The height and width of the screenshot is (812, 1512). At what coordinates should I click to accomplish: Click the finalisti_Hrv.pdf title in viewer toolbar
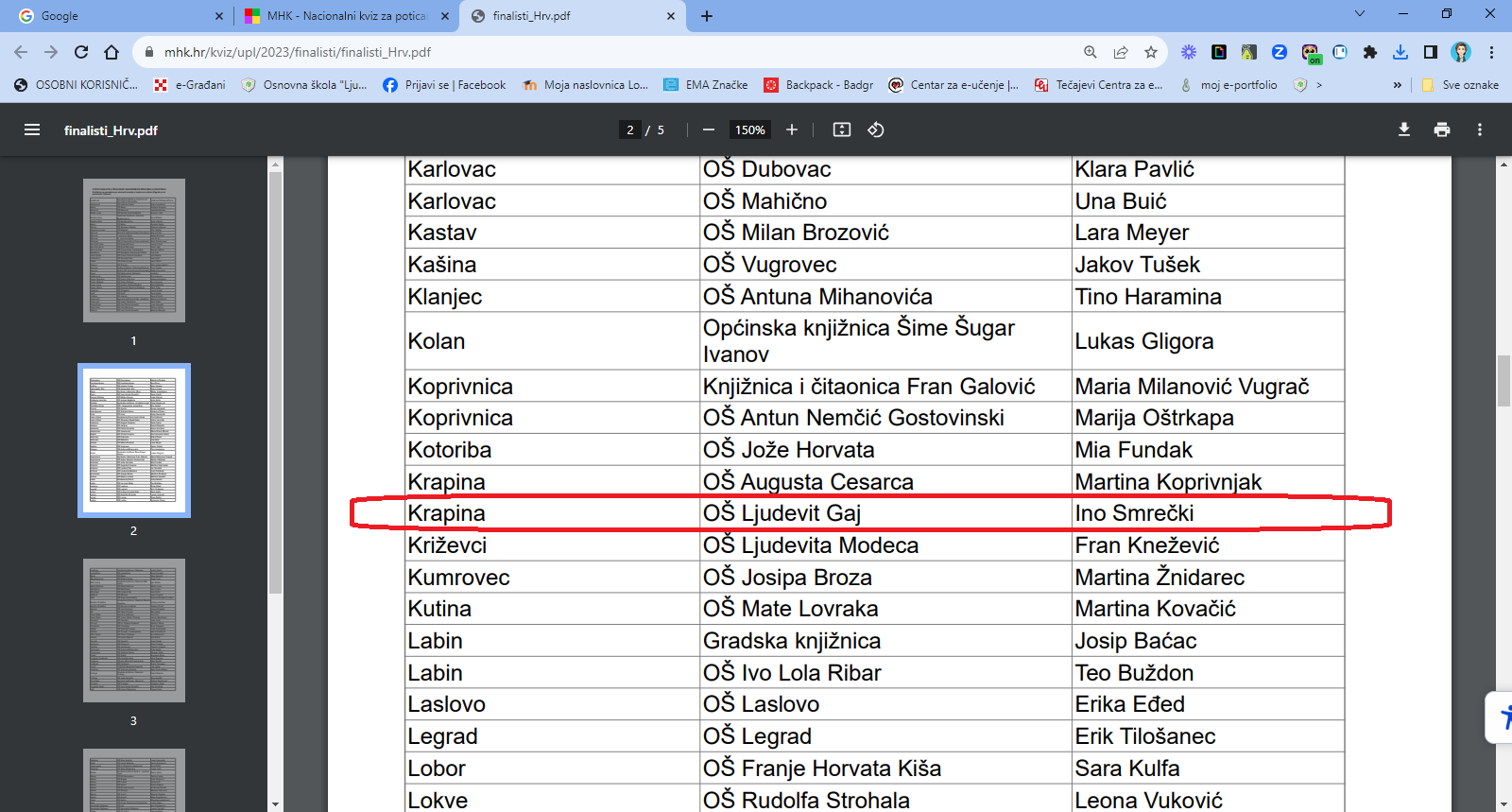pyautogui.click(x=111, y=130)
